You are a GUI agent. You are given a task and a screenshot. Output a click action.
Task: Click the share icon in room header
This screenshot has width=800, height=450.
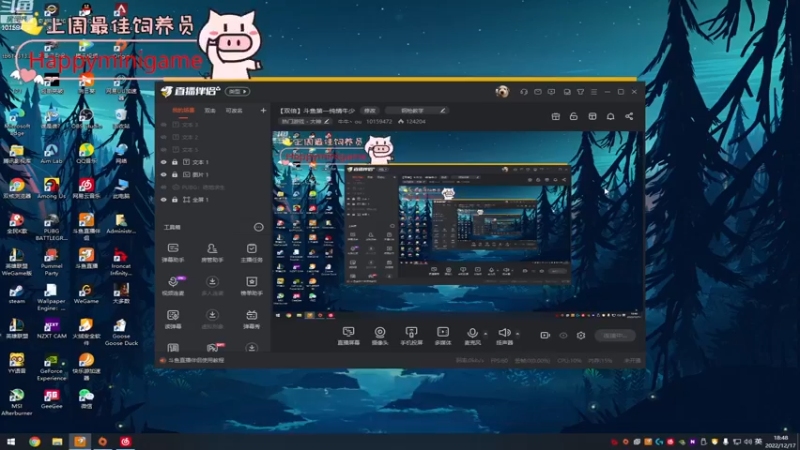[x=629, y=116]
